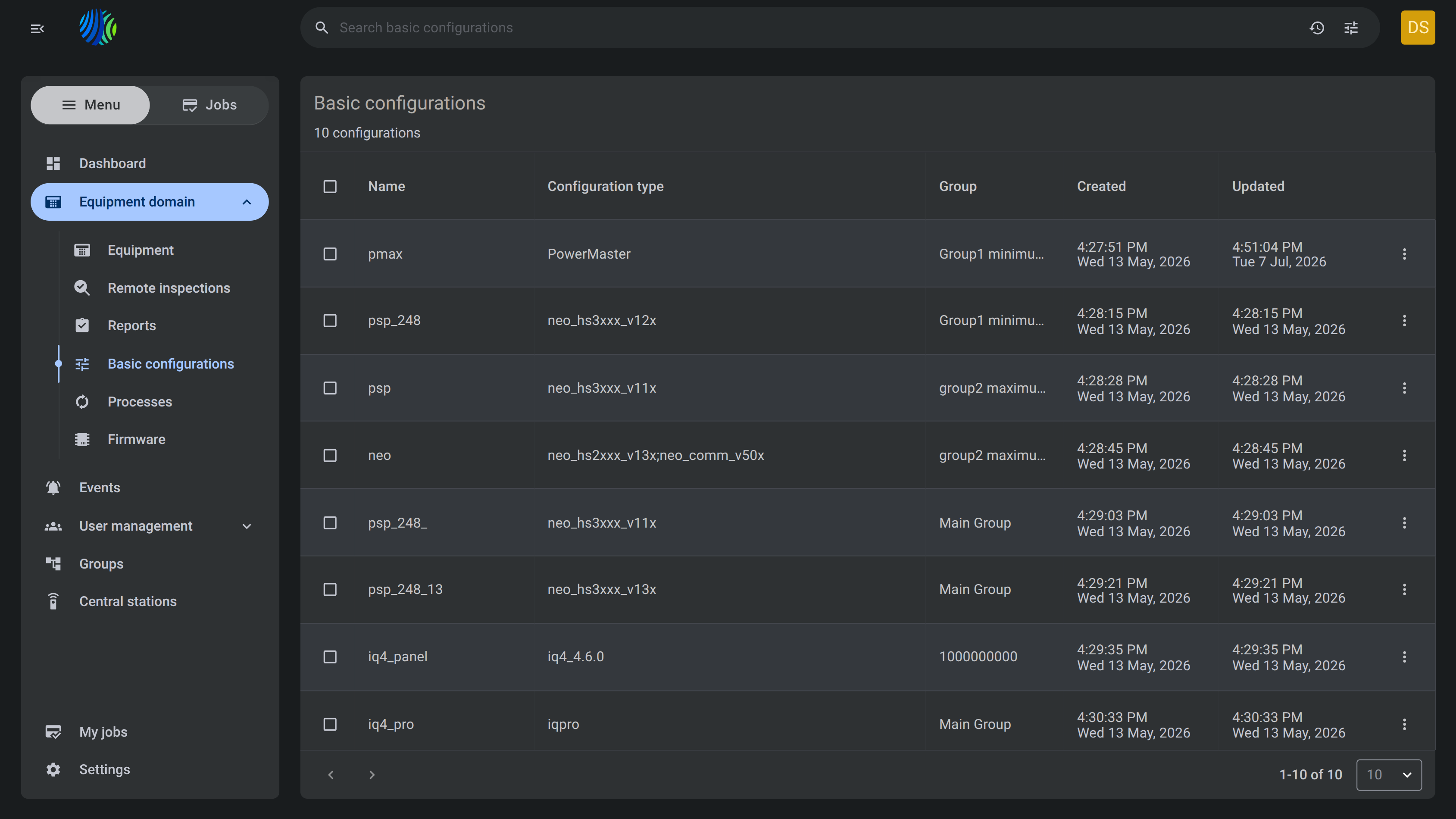Click the neo_hs3xxx_v13x type cell

coord(601,590)
